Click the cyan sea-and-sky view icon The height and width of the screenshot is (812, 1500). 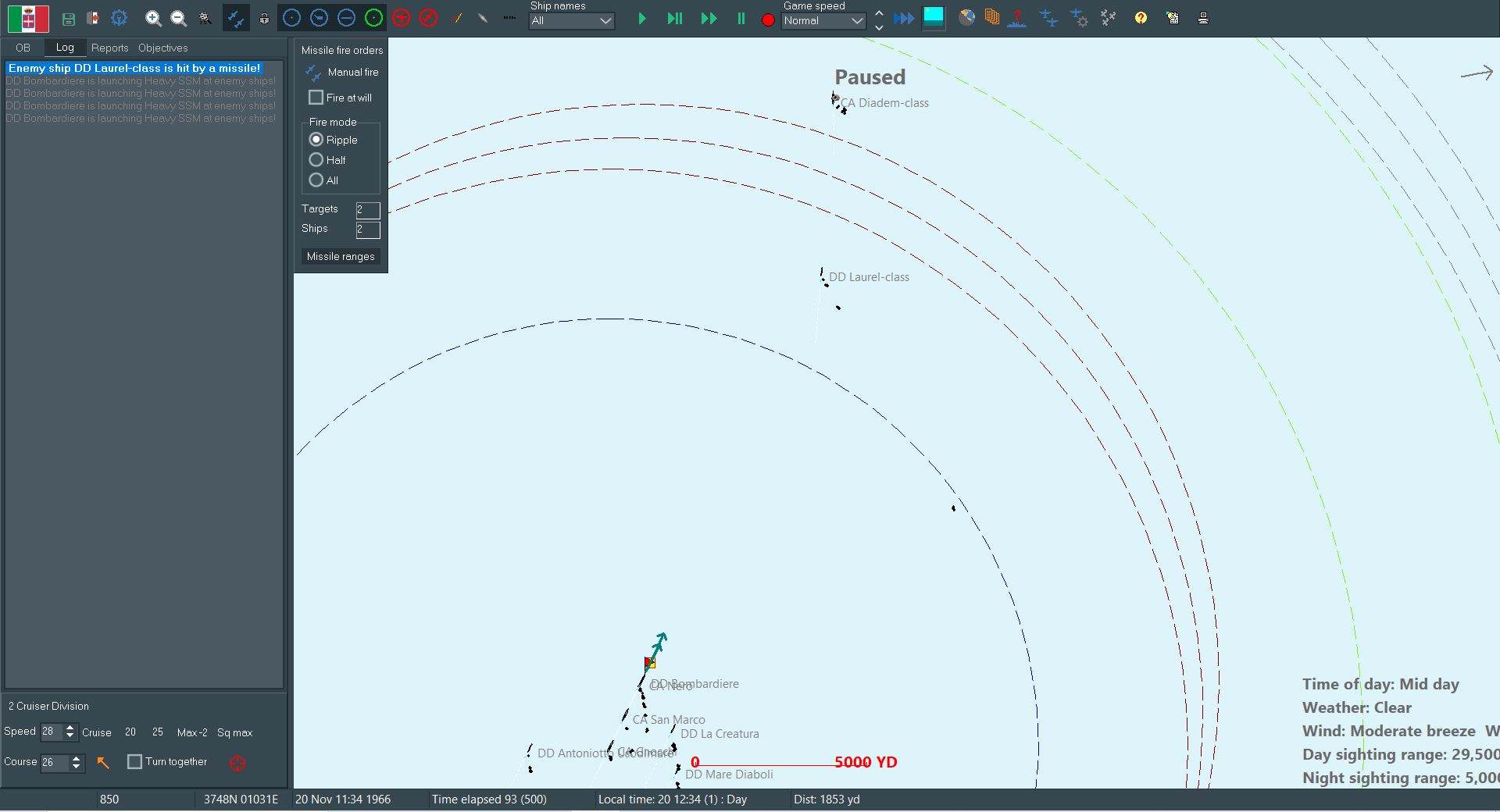934,17
